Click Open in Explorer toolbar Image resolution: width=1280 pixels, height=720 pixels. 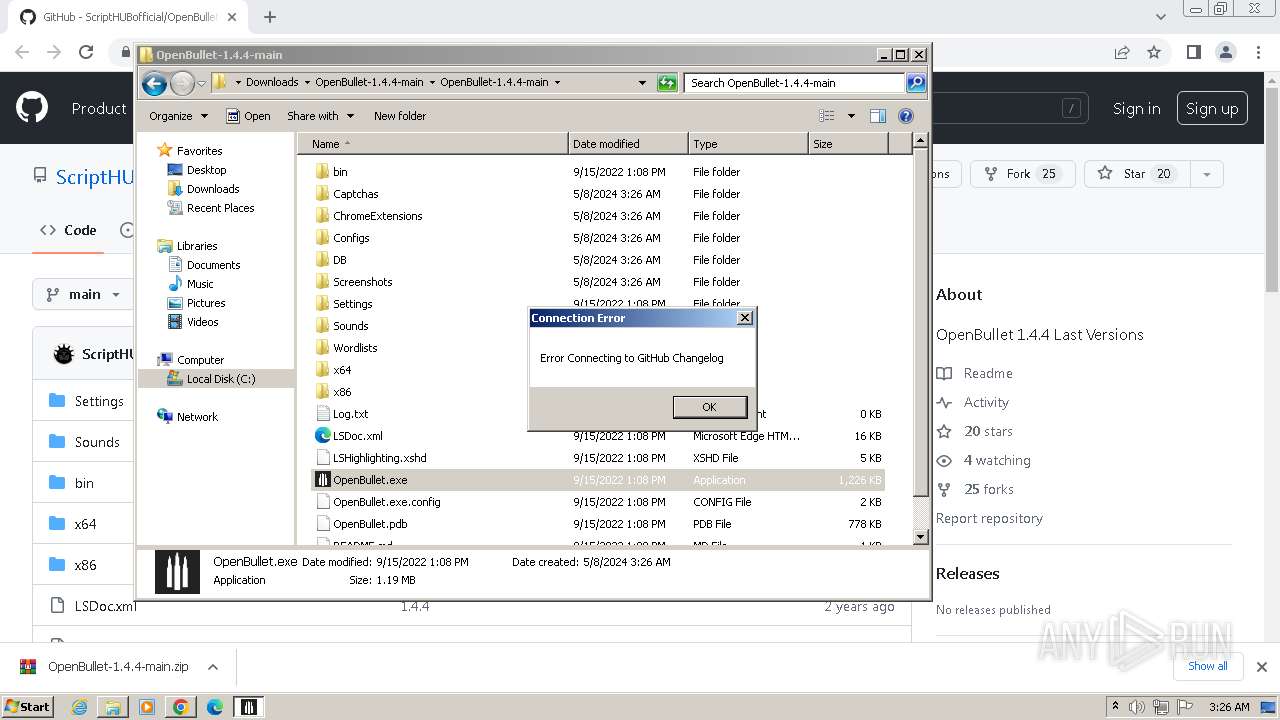248,116
